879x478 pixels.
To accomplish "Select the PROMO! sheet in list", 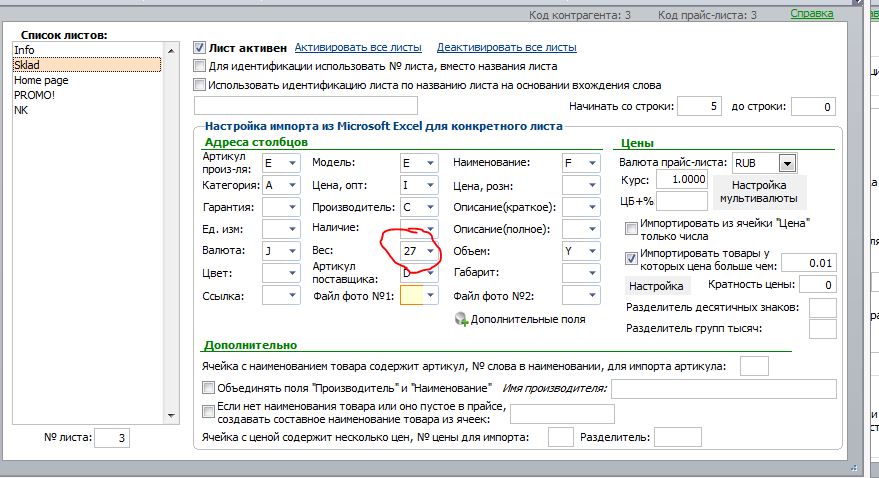I will click(x=35, y=95).
